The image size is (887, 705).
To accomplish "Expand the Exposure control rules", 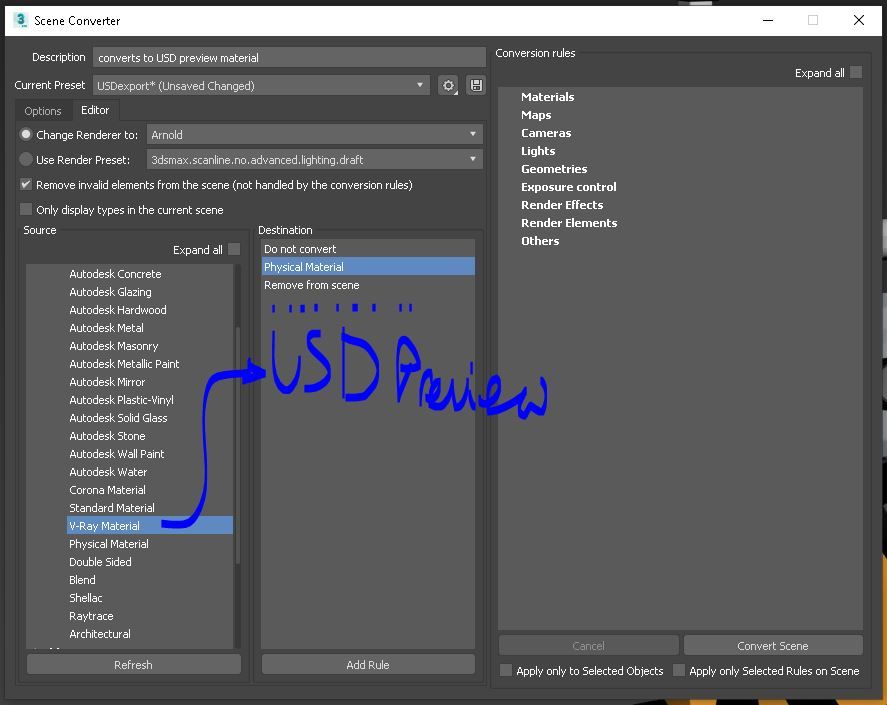I will click(x=569, y=187).
